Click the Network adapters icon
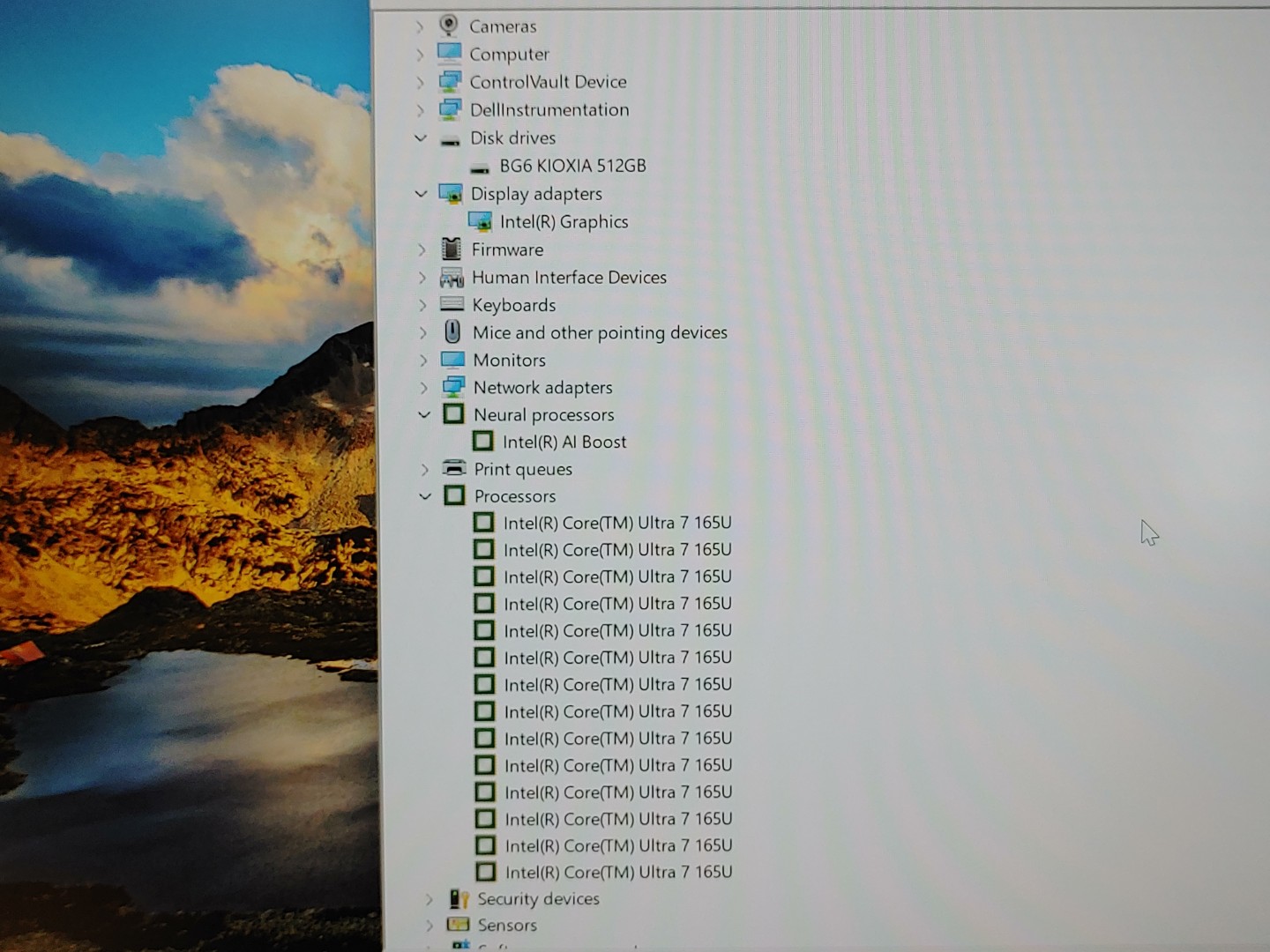 pyautogui.click(x=453, y=387)
